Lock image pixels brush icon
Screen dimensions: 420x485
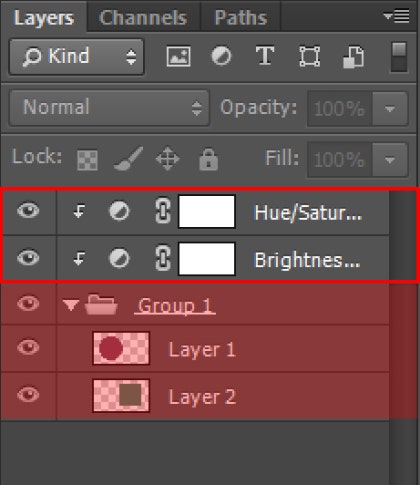tap(129, 159)
